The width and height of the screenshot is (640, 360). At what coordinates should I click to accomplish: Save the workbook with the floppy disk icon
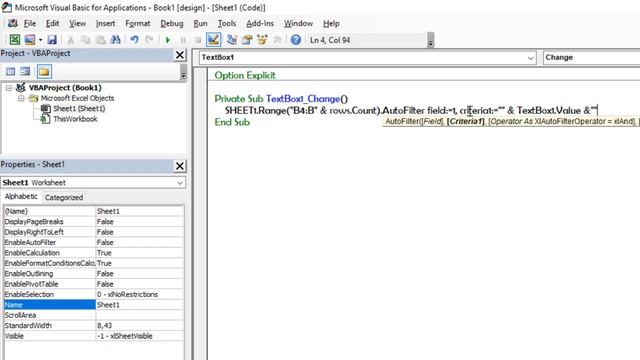52,40
